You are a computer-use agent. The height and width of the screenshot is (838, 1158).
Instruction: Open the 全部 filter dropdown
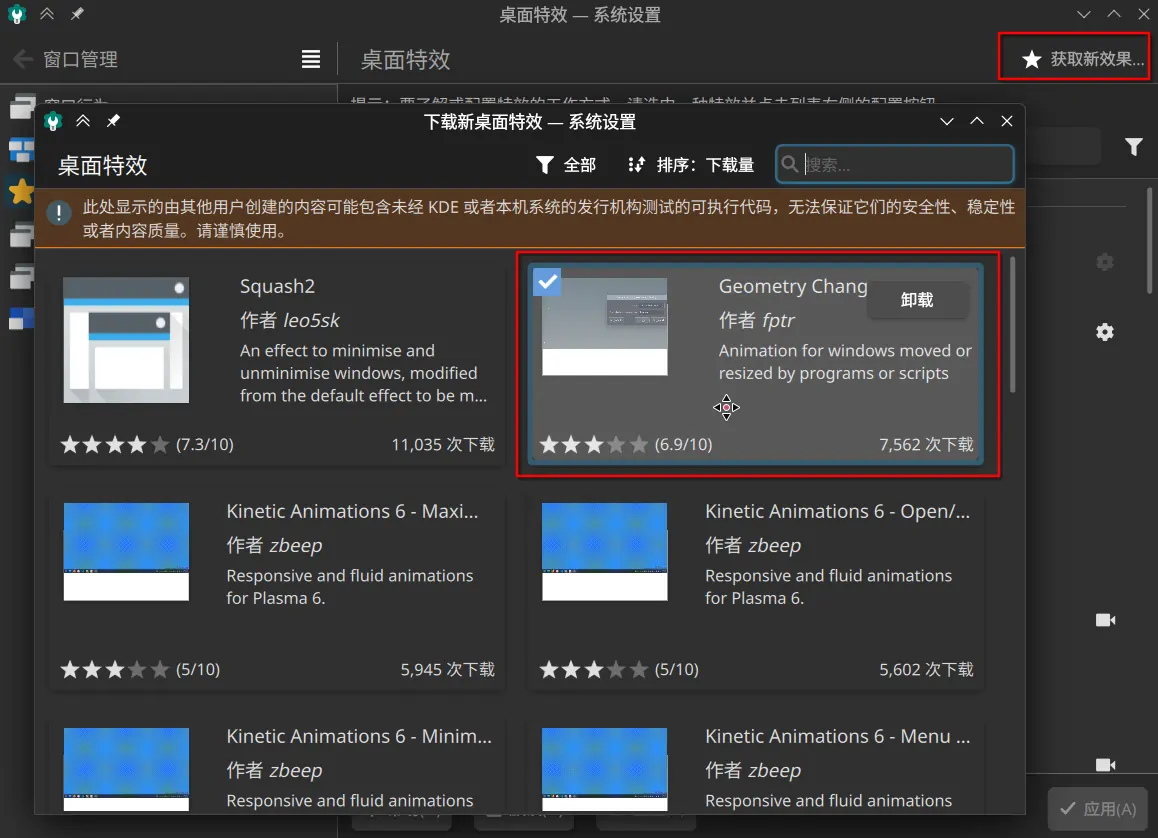pyautogui.click(x=566, y=165)
